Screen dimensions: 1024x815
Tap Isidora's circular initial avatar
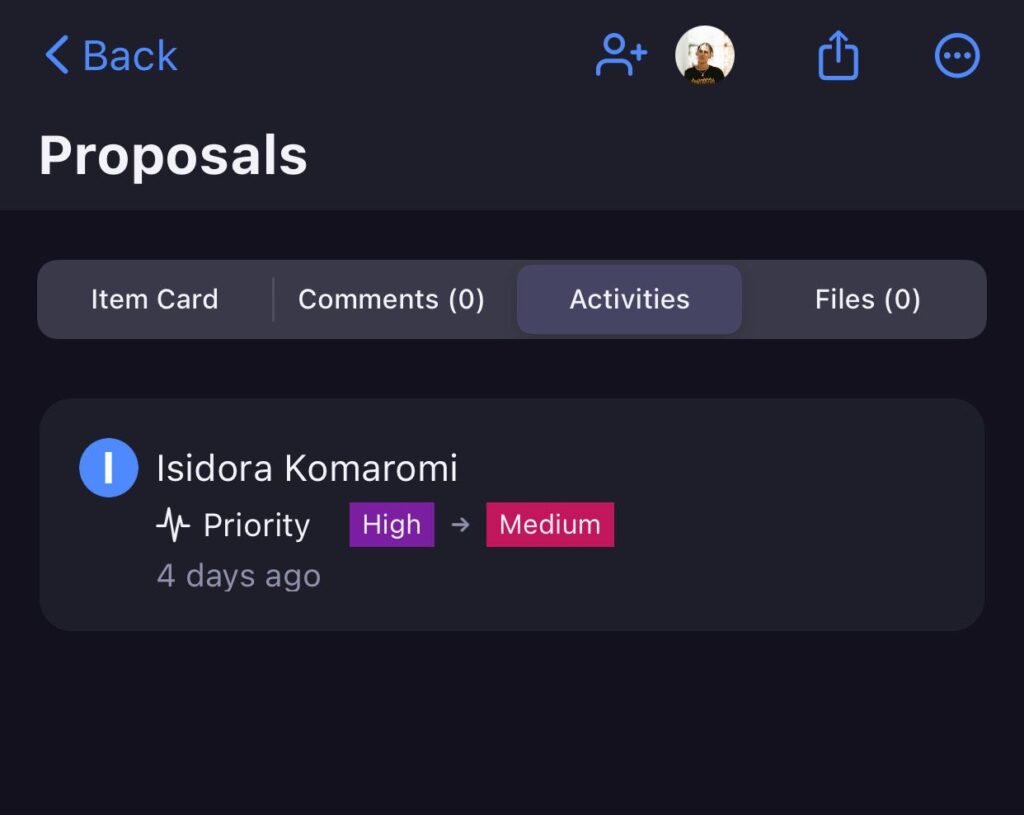pos(108,467)
